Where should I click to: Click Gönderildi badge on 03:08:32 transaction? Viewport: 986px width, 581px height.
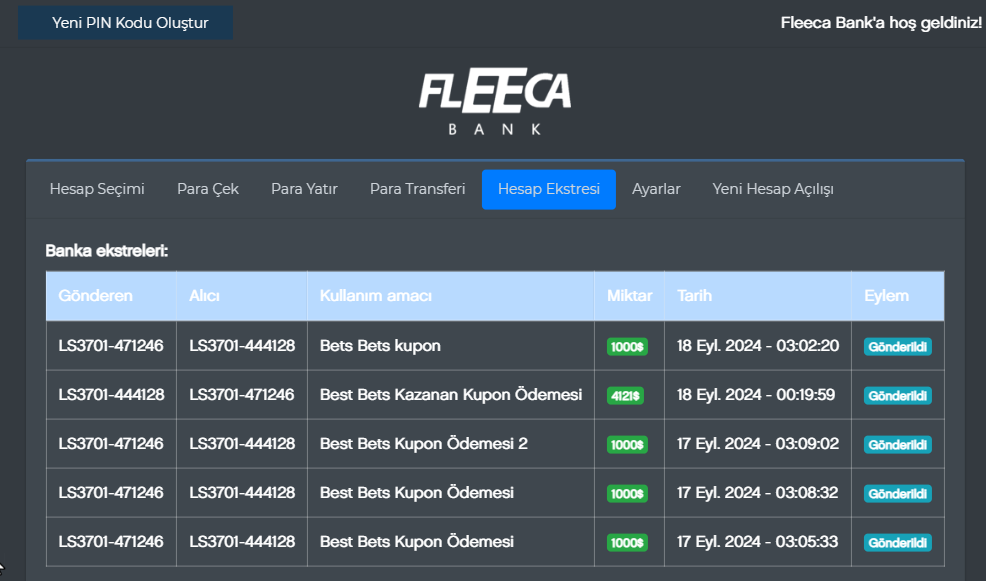coord(897,494)
